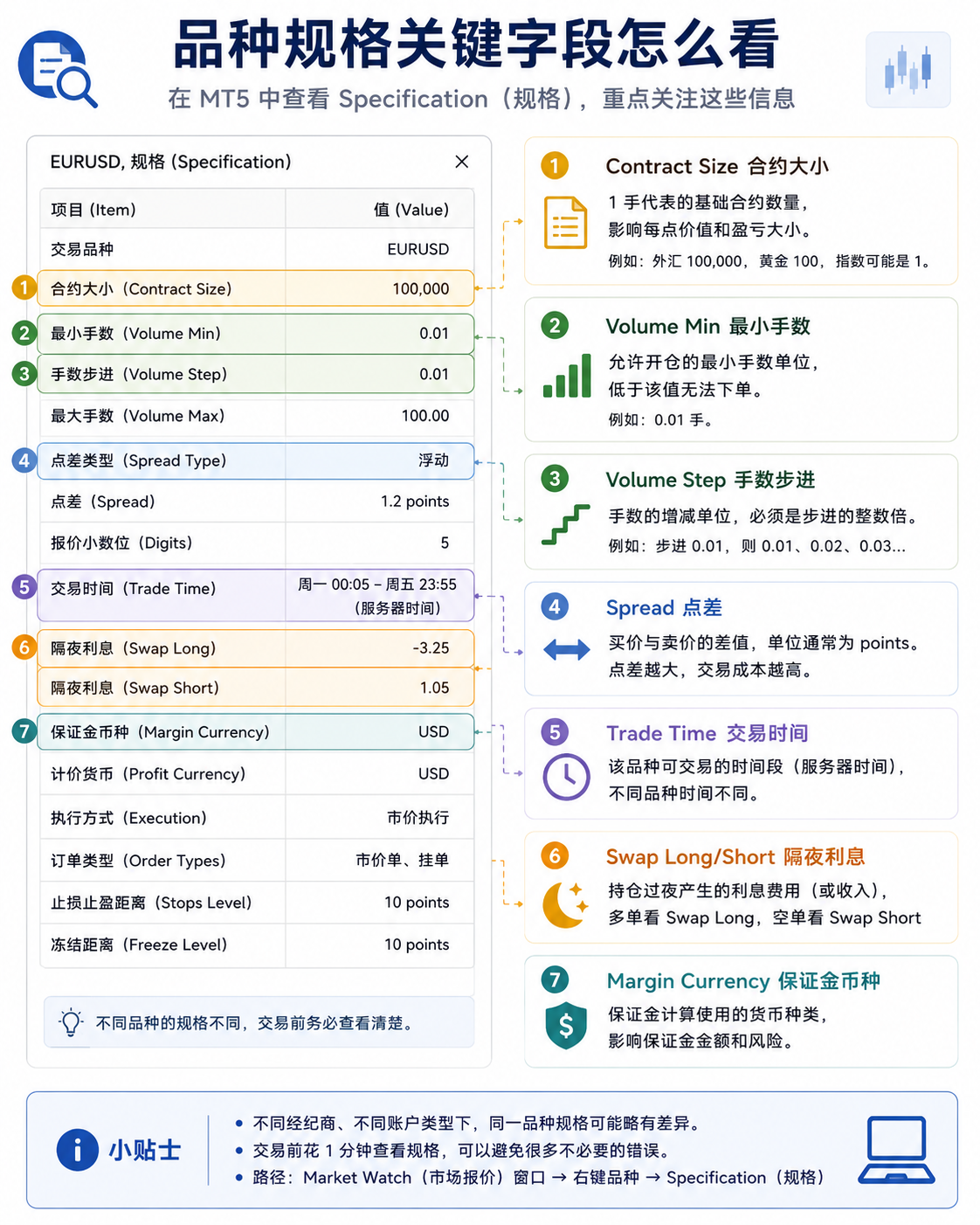Click the 品种规格关键字段怎么看 main title
Image resolution: width=980 pixels, height=1225 pixels.
[476, 45]
